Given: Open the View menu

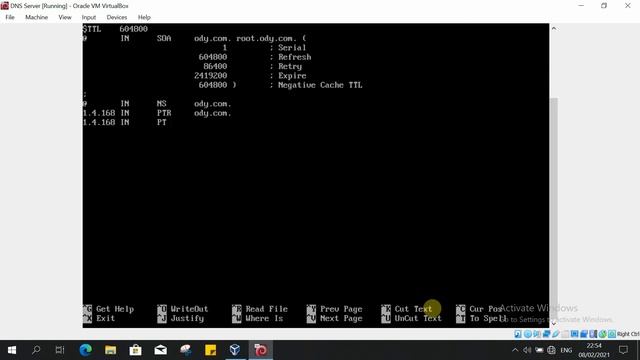Looking at the screenshot, I should 65,17.
